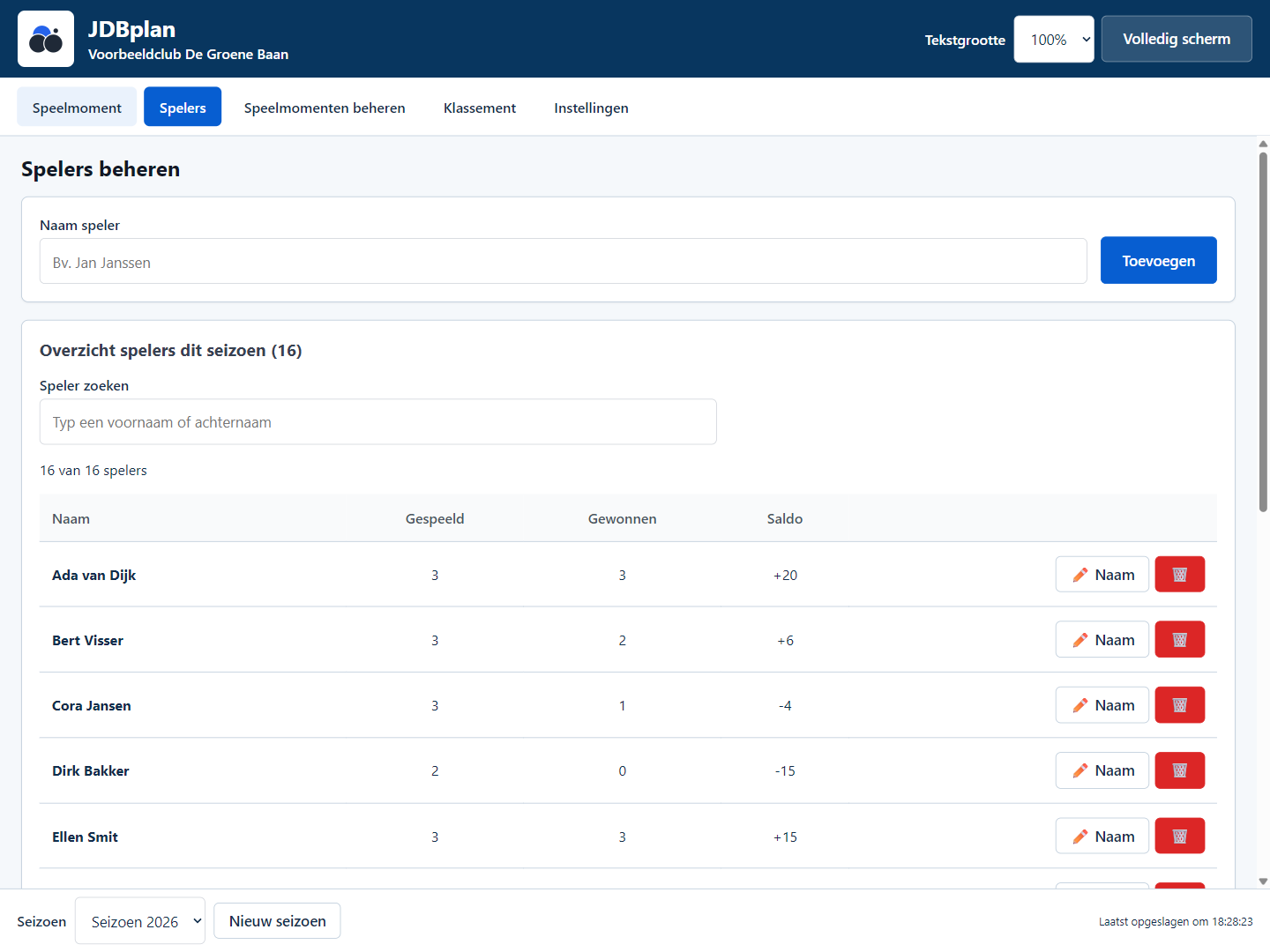
Task: Select the name Ellen Smit
Action: pos(85,837)
